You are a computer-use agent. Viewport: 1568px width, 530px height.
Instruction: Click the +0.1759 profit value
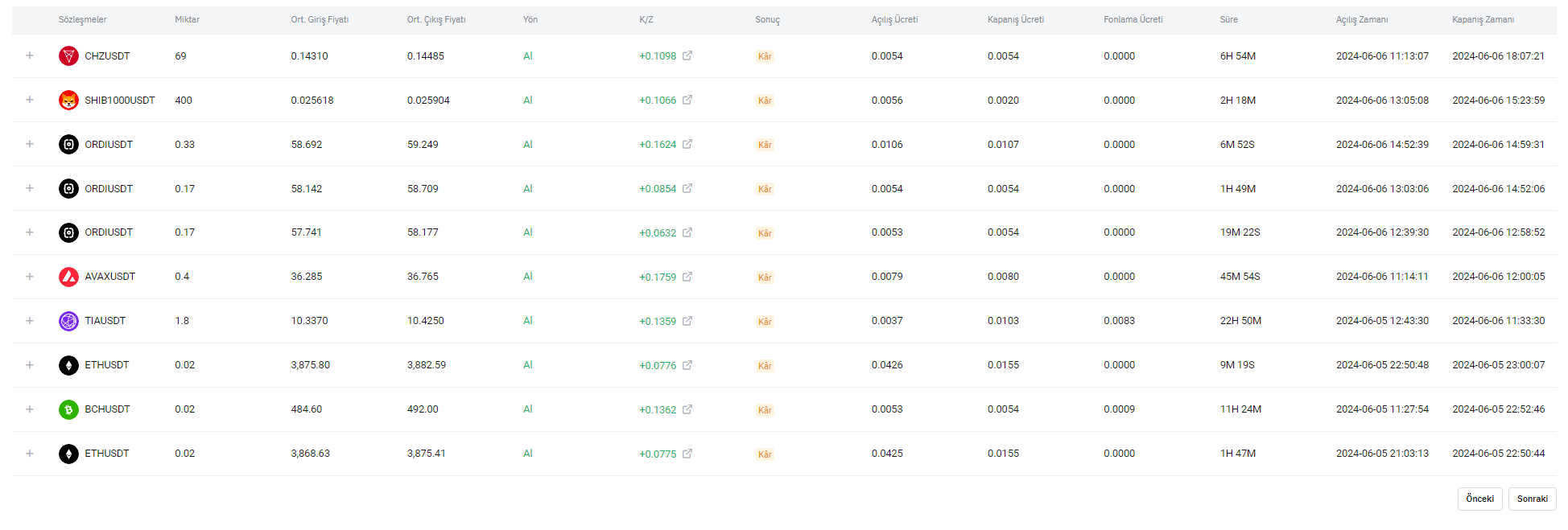pyautogui.click(x=658, y=277)
